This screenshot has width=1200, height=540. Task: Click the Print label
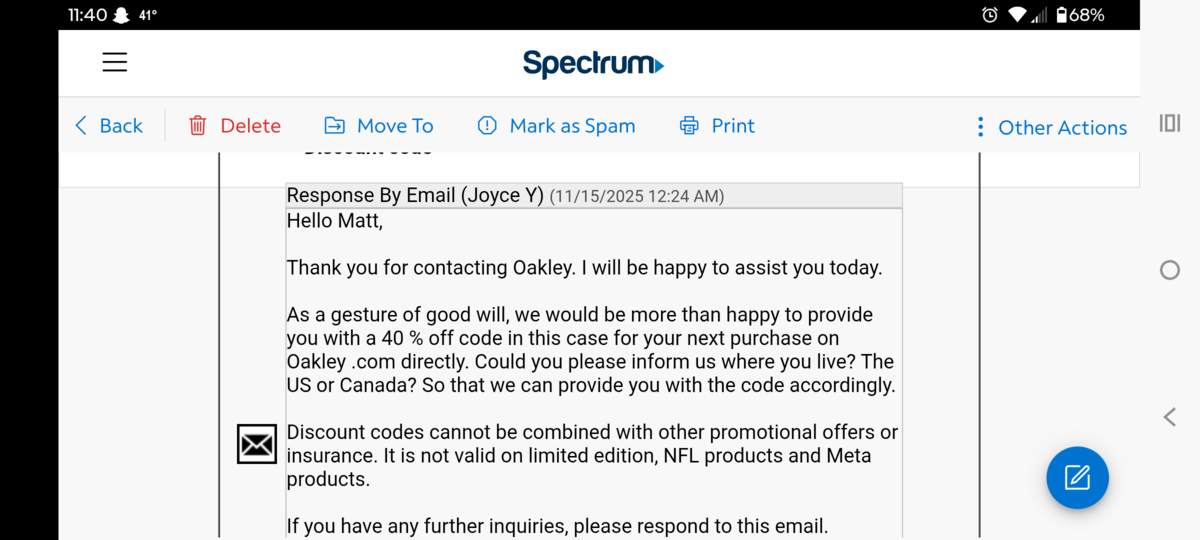733,126
